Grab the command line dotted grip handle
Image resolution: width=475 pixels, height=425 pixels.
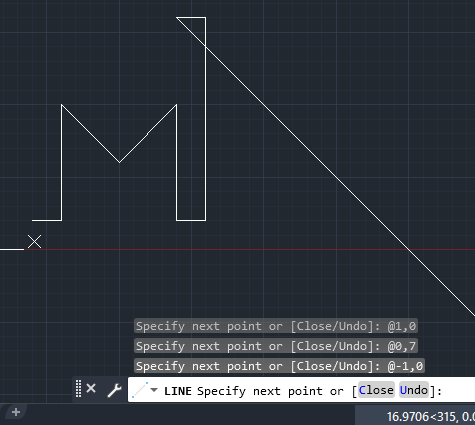[x=78, y=389]
